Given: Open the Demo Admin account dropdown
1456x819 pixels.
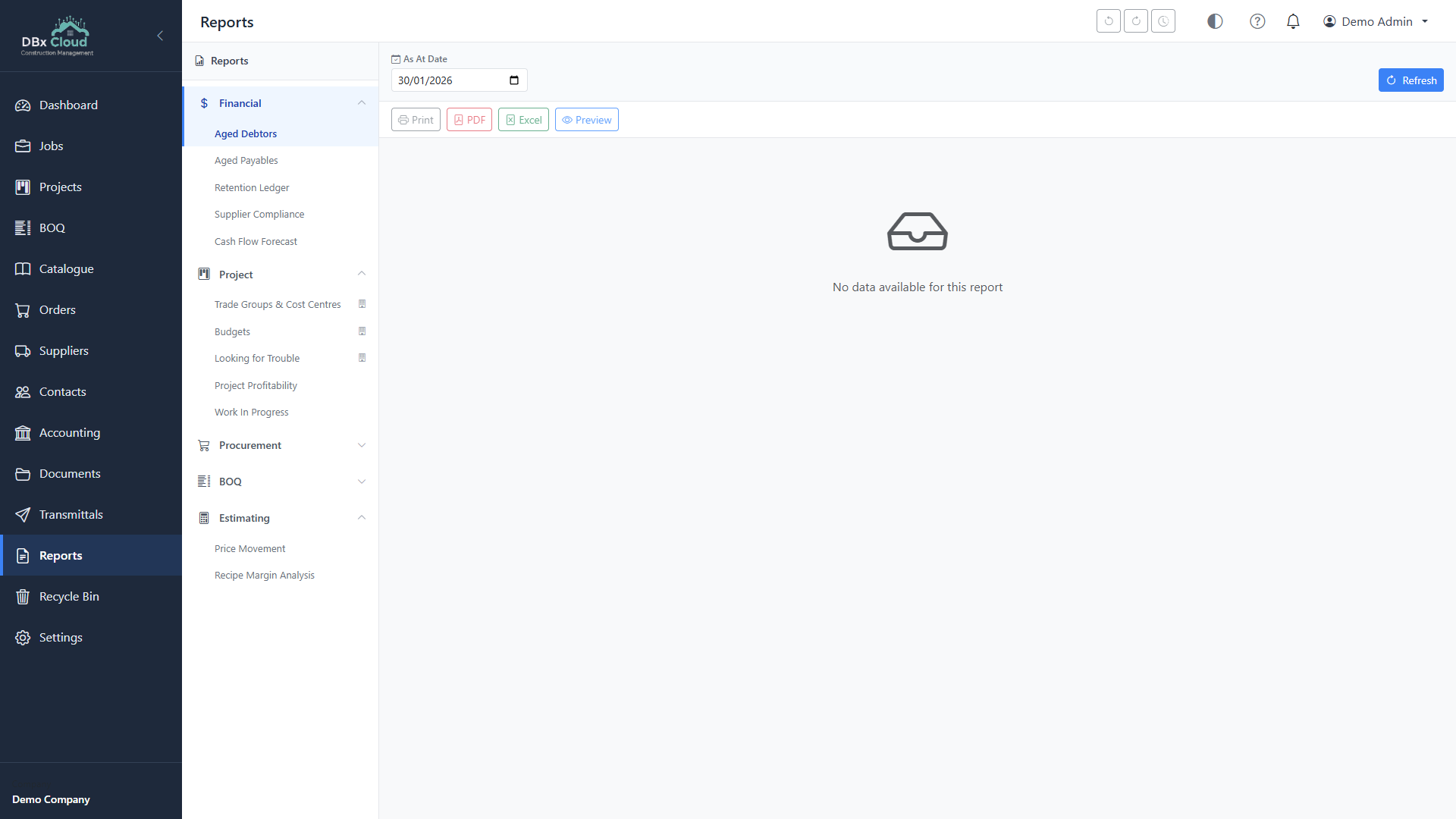Looking at the screenshot, I should click(1376, 21).
